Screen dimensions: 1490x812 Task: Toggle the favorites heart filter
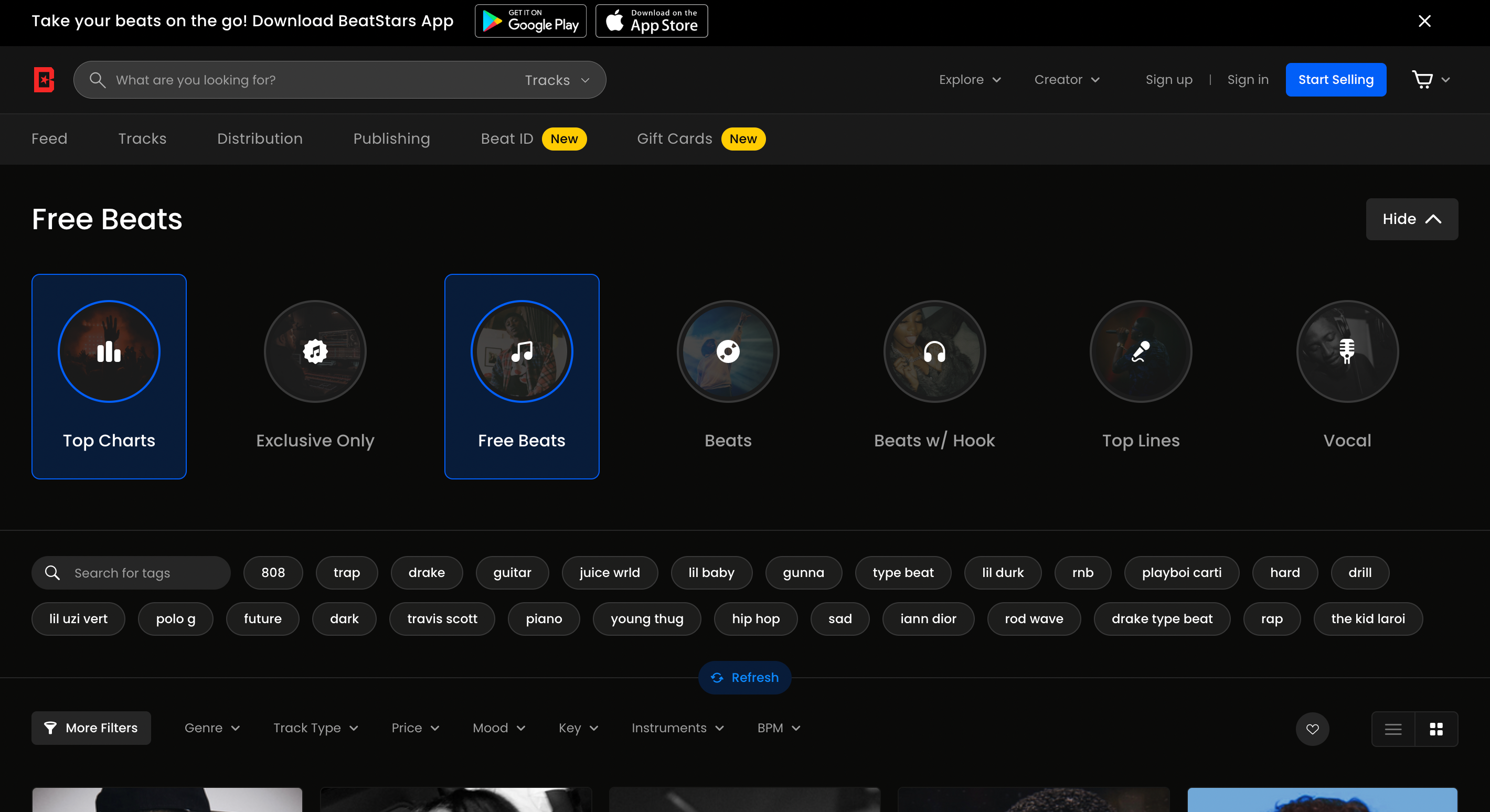[x=1313, y=729]
